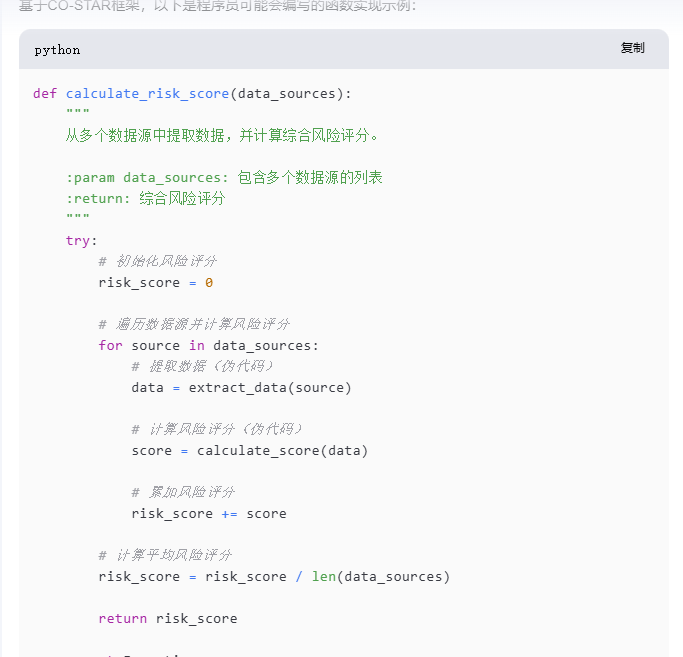Click comment 遍历数据源并计算风险评分
Image resolution: width=683 pixels, height=657 pixels.
coord(194,324)
